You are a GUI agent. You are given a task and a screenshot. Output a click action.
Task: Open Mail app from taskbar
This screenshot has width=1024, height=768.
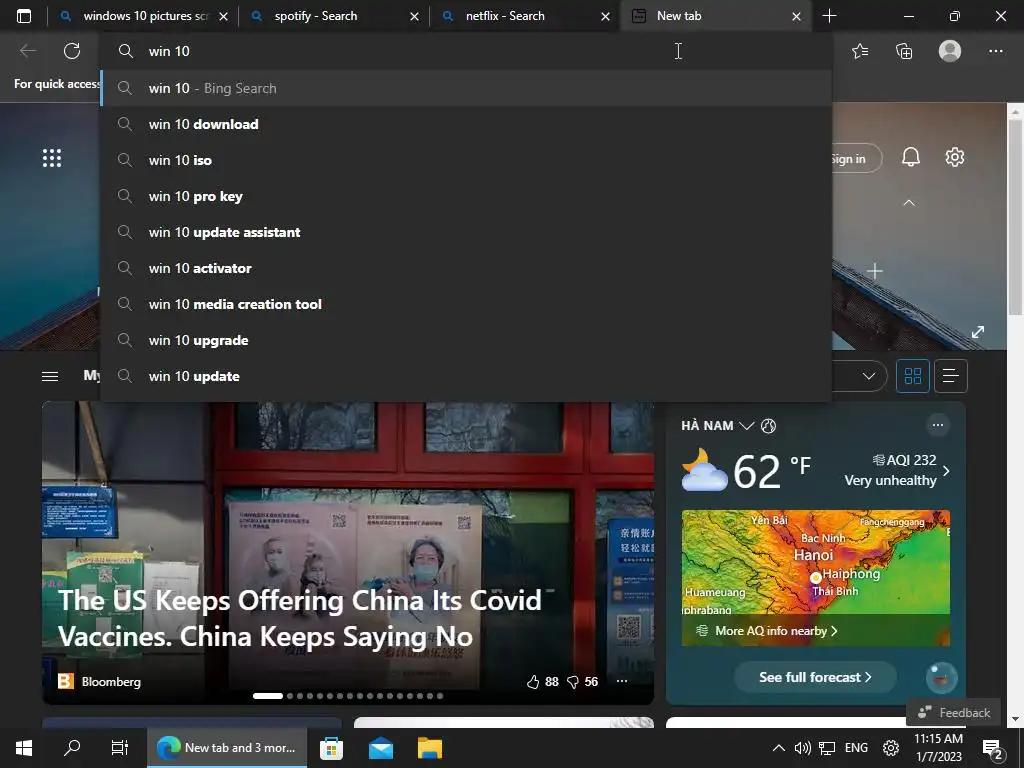pos(381,748)
